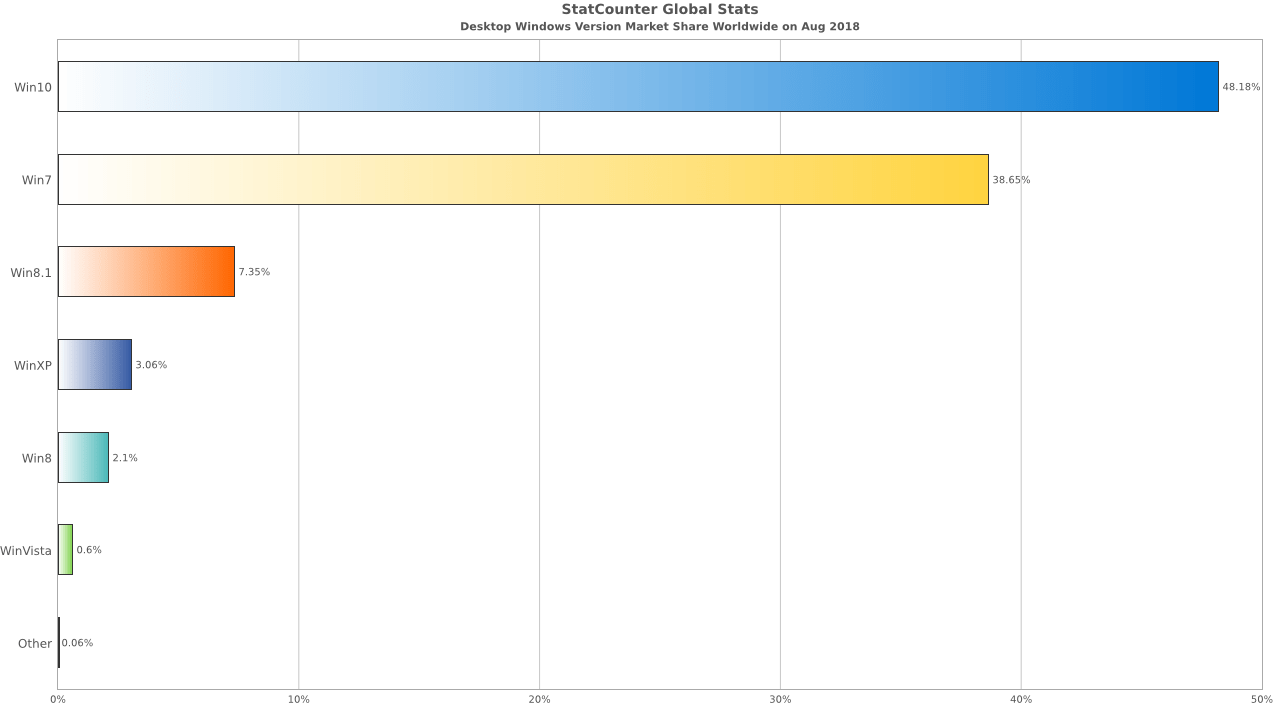Screen dimensions: 1280x720
Task: Click the 10% x-axis tick label
Action: click(x=298, y=699)
